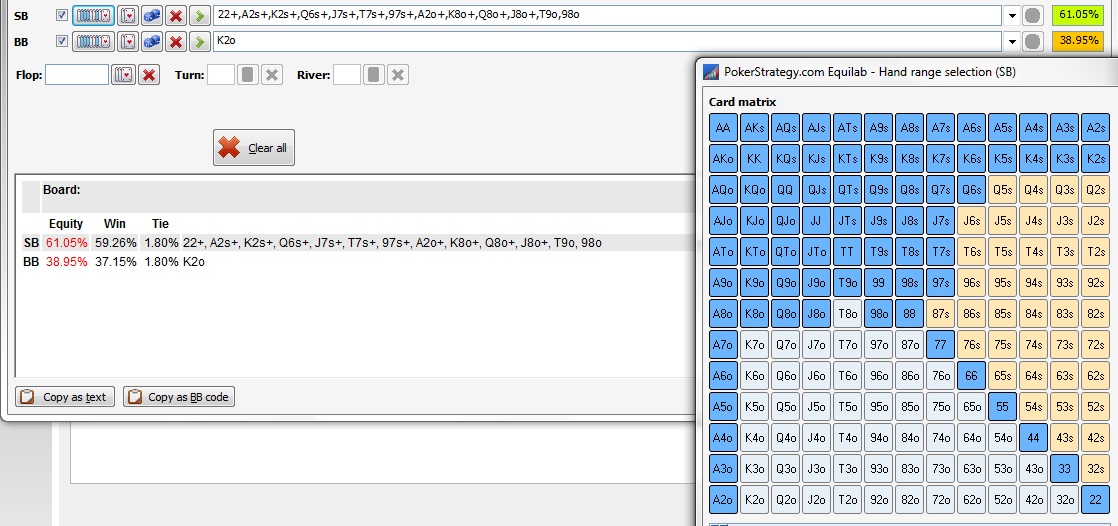Open the flop card selector icon
1118x526 pixels.
point(123,75)
